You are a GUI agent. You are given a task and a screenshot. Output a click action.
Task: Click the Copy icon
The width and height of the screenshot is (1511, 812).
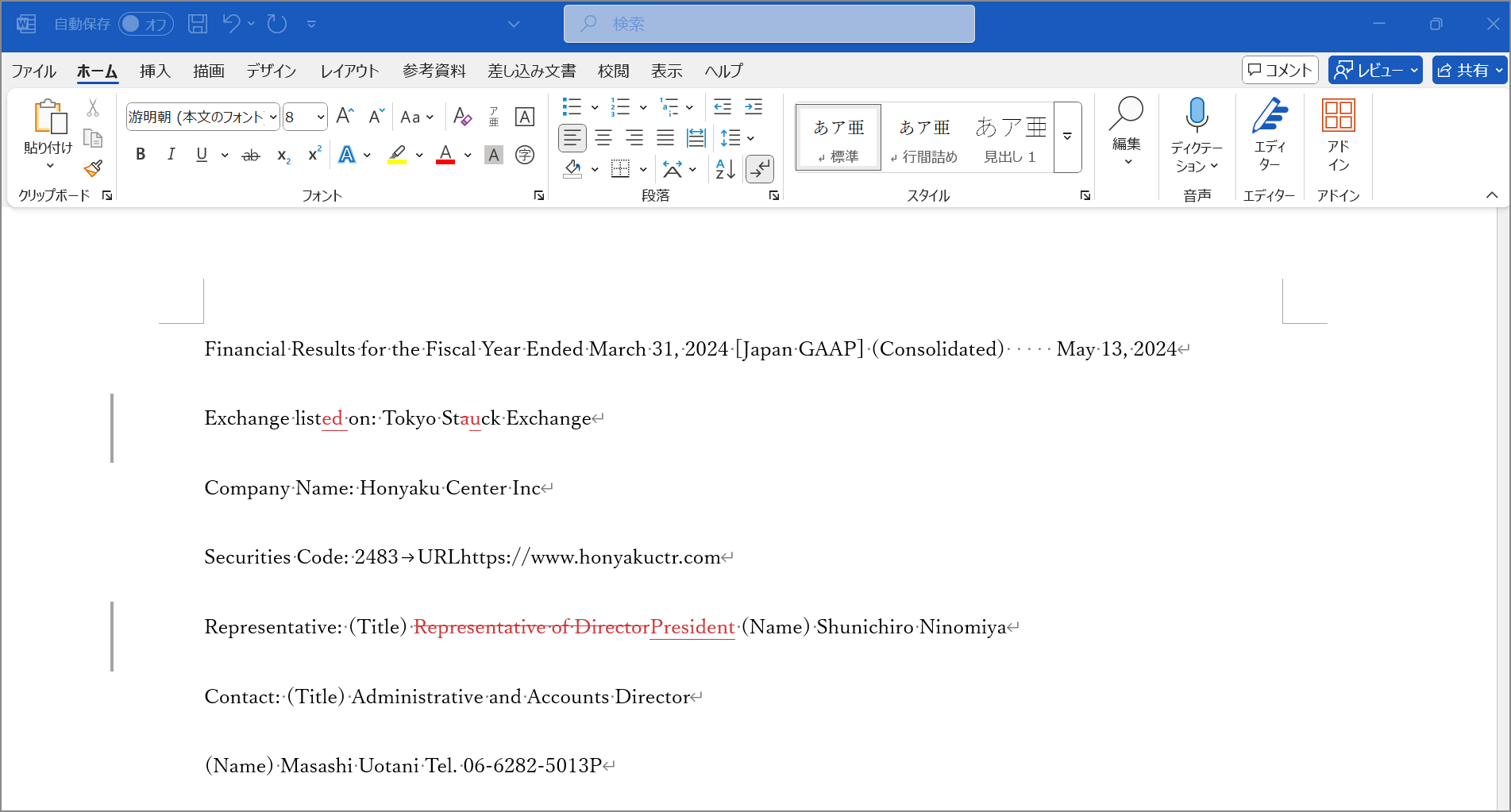93,138
